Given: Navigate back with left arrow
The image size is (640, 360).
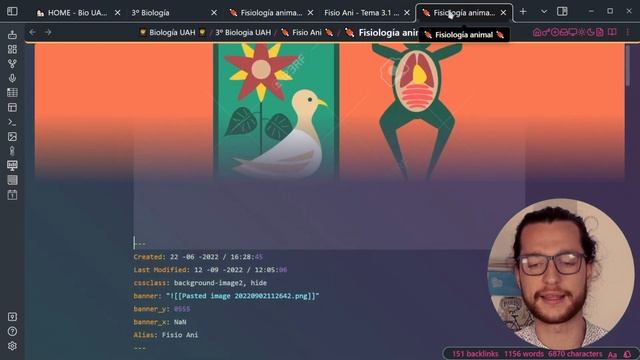Looking at the screenshot, I should (x=33, y=32).
